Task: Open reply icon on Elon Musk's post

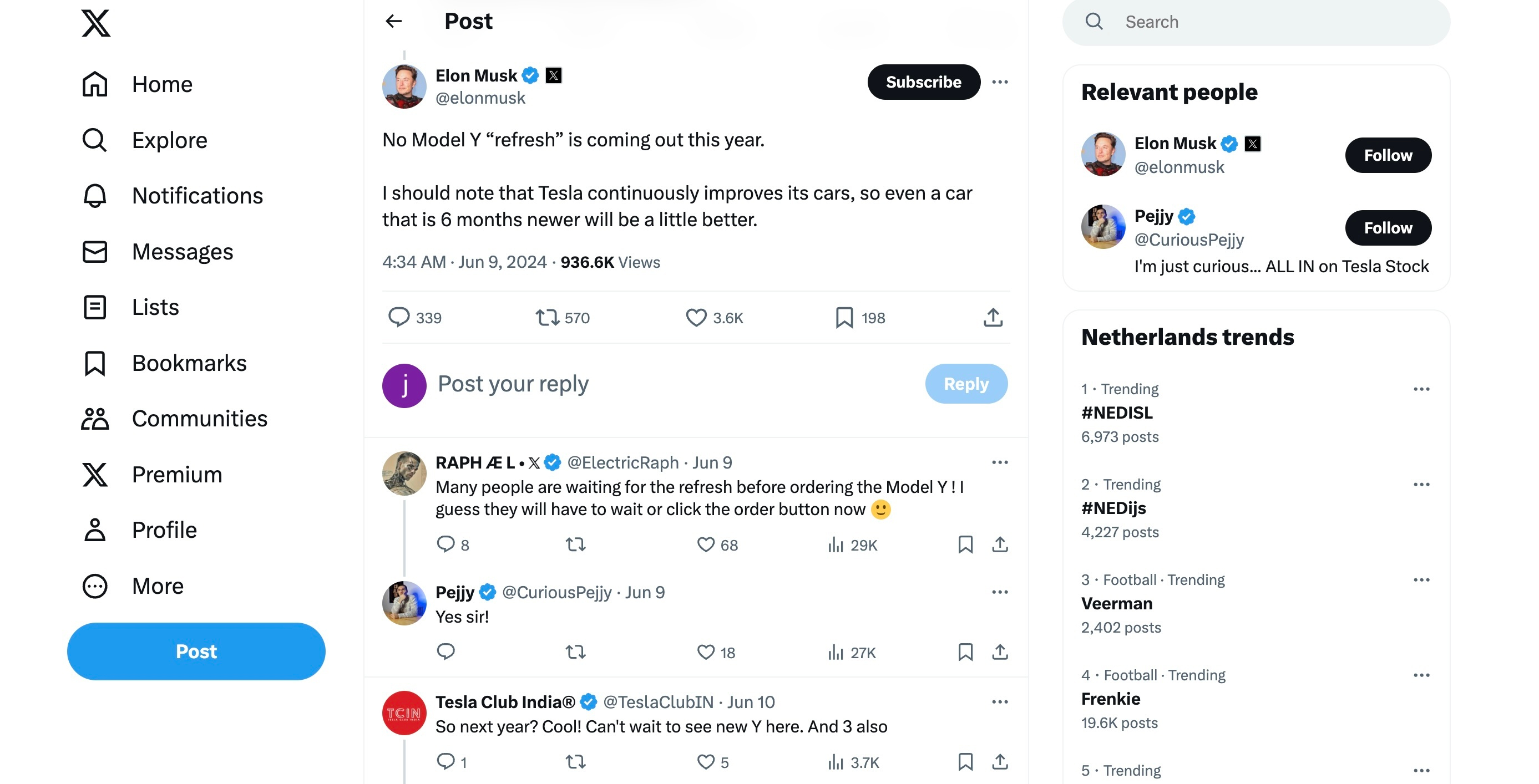Action: (x=398, y=318)
